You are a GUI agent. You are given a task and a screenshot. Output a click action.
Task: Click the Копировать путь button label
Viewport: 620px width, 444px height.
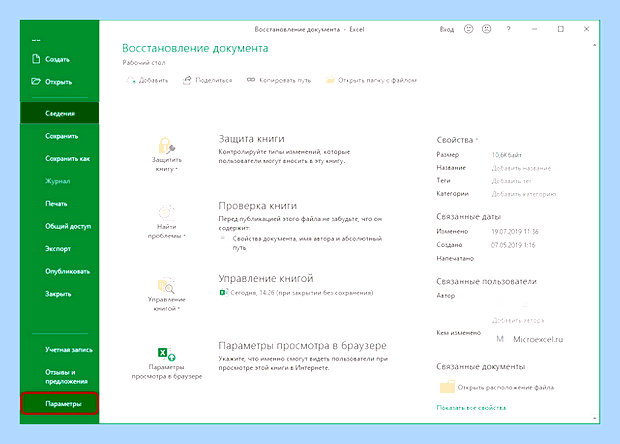tap(285, 80)
